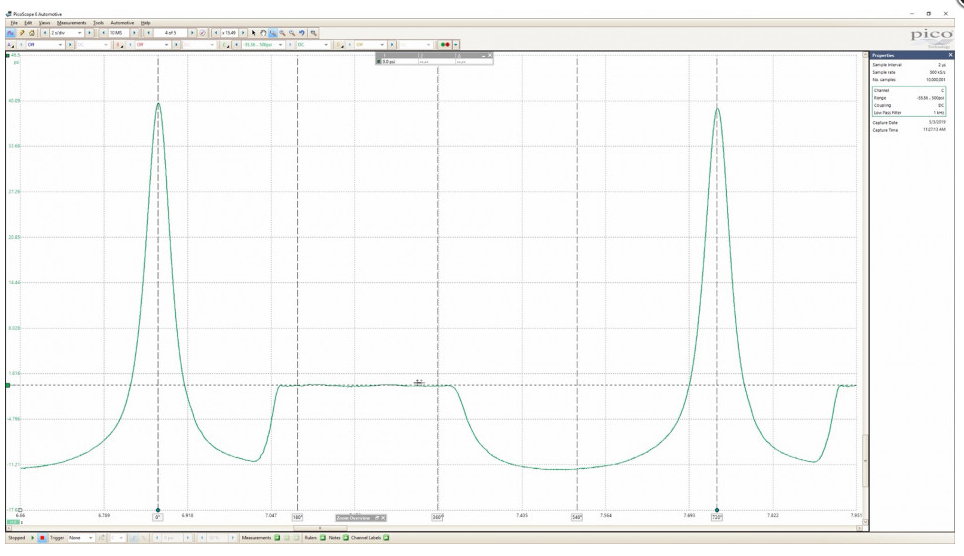Open the Help menu

[146, 23]
